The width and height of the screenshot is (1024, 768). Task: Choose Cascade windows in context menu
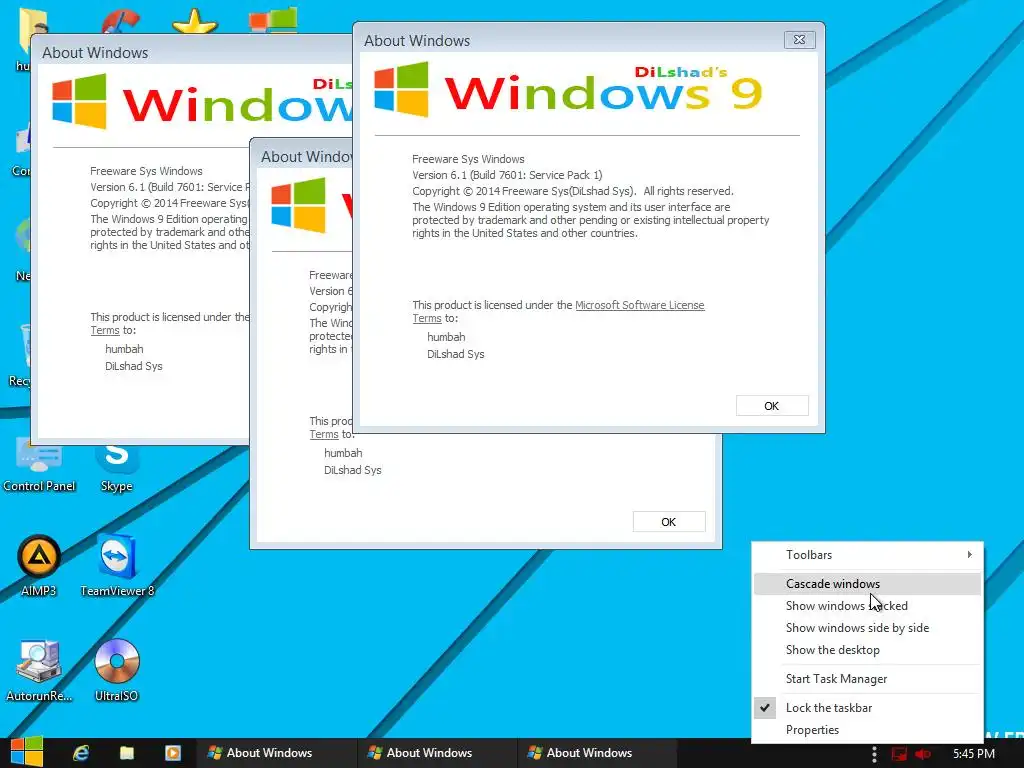click(x=867, y=584)
